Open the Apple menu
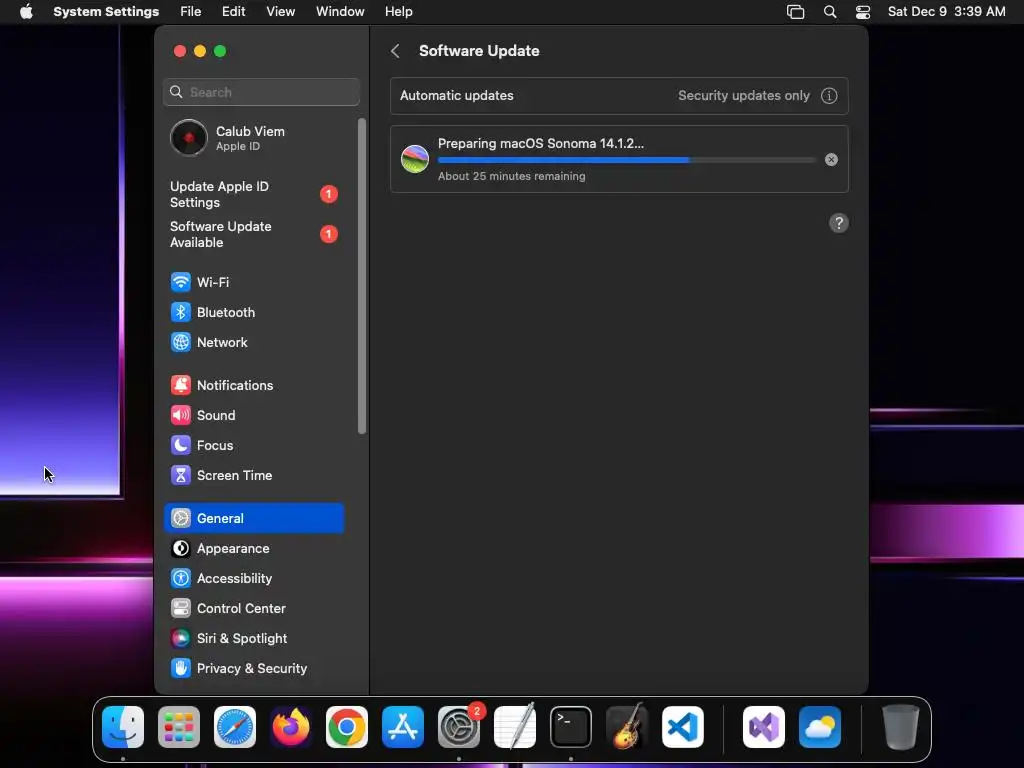The height and width of the screenshot is (768, 1024). (26, 12)
